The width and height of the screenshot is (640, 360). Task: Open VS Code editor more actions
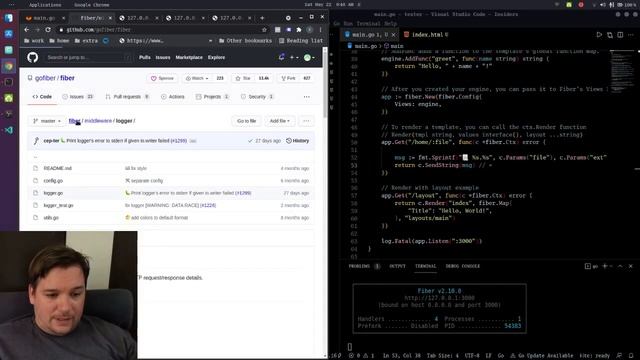tap(631, 35)
